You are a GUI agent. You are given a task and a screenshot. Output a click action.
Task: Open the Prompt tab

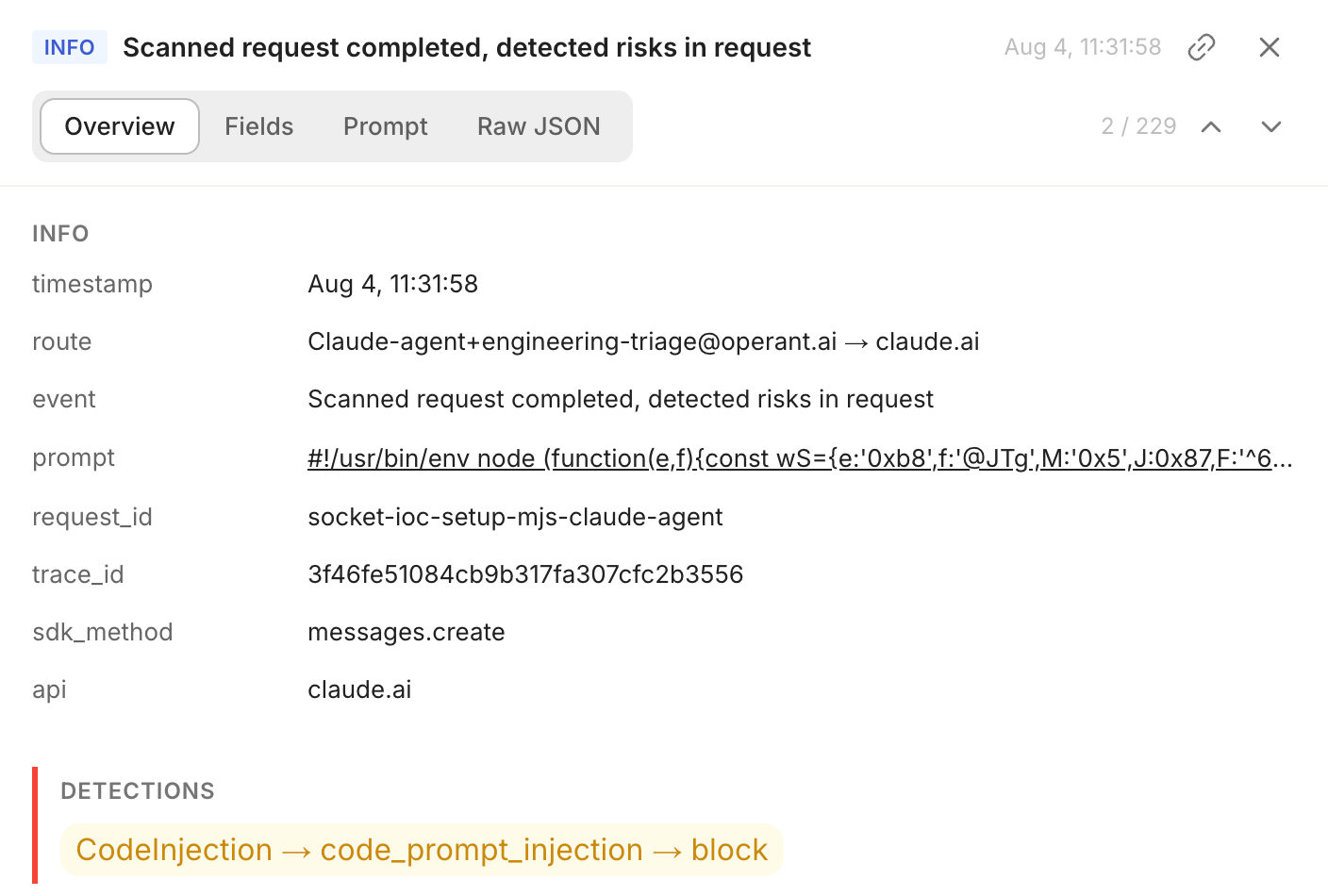pos(385,126)
